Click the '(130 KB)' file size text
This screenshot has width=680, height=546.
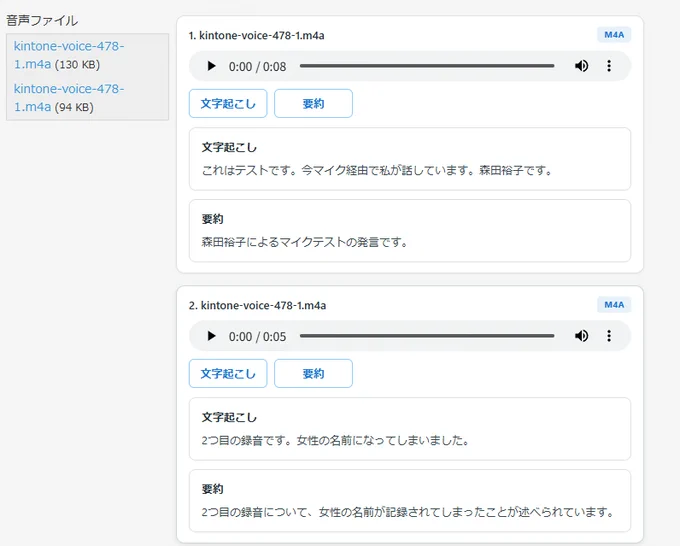77,65
